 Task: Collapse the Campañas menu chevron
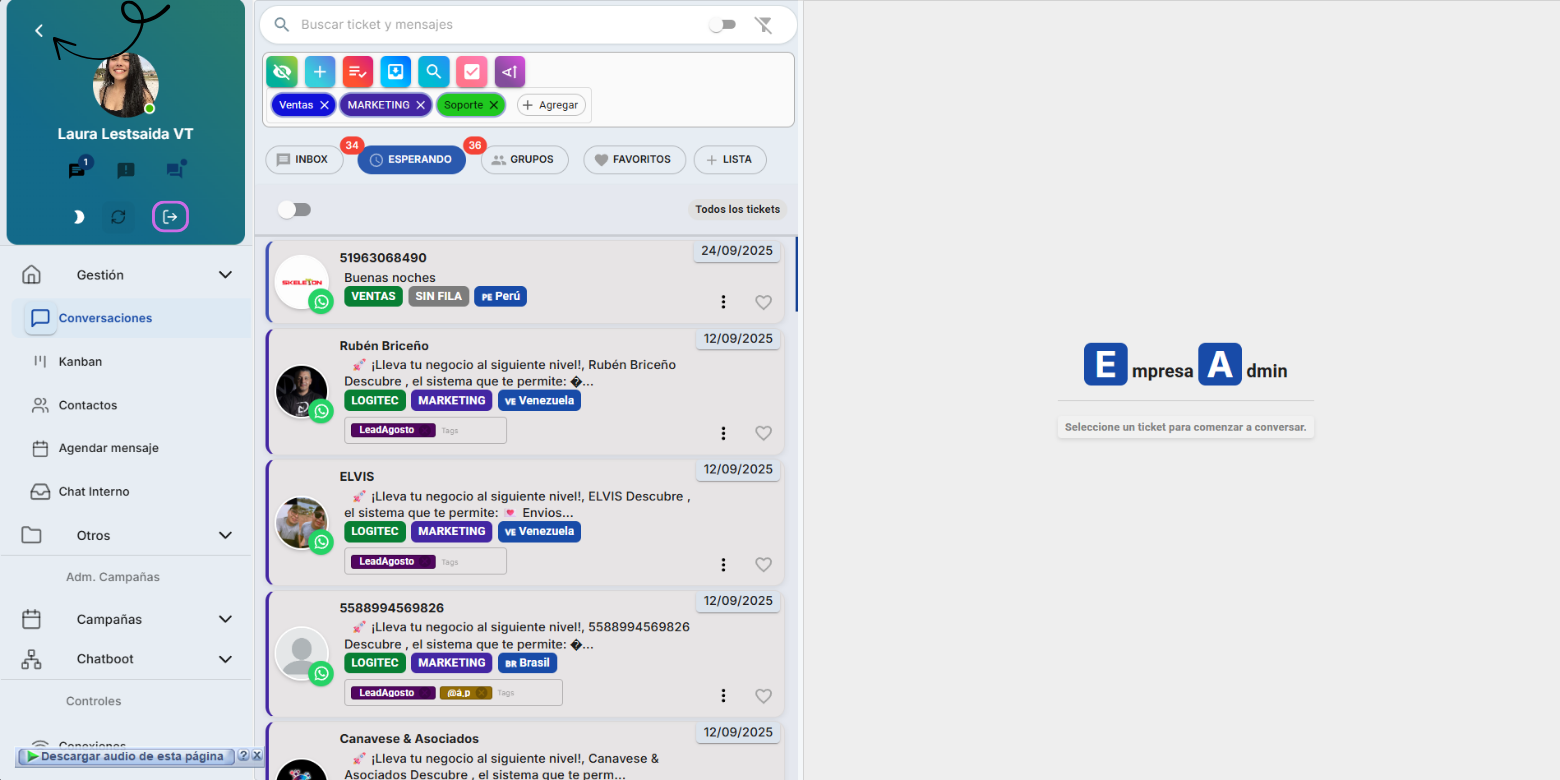click(225, 619)
